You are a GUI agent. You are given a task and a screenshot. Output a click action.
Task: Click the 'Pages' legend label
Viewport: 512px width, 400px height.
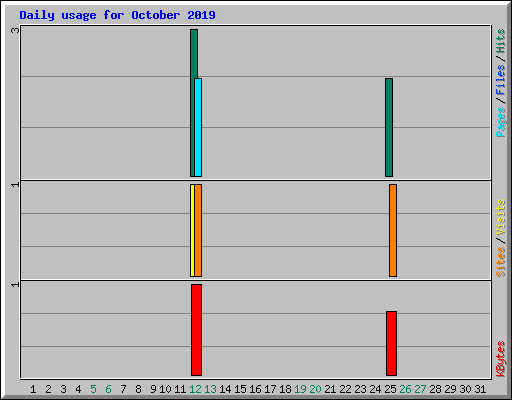click(x=501, y=122)
